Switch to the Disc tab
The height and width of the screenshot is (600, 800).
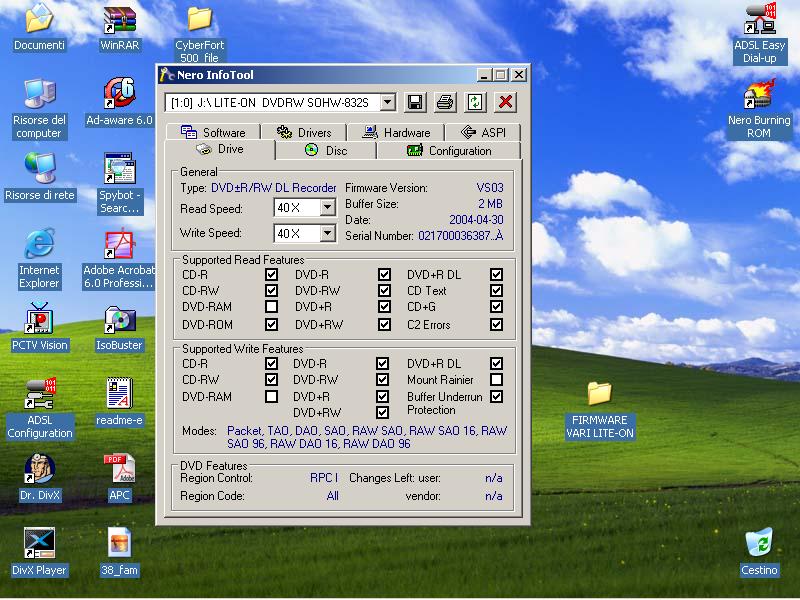pyautogui.click(x=326, y=151)
